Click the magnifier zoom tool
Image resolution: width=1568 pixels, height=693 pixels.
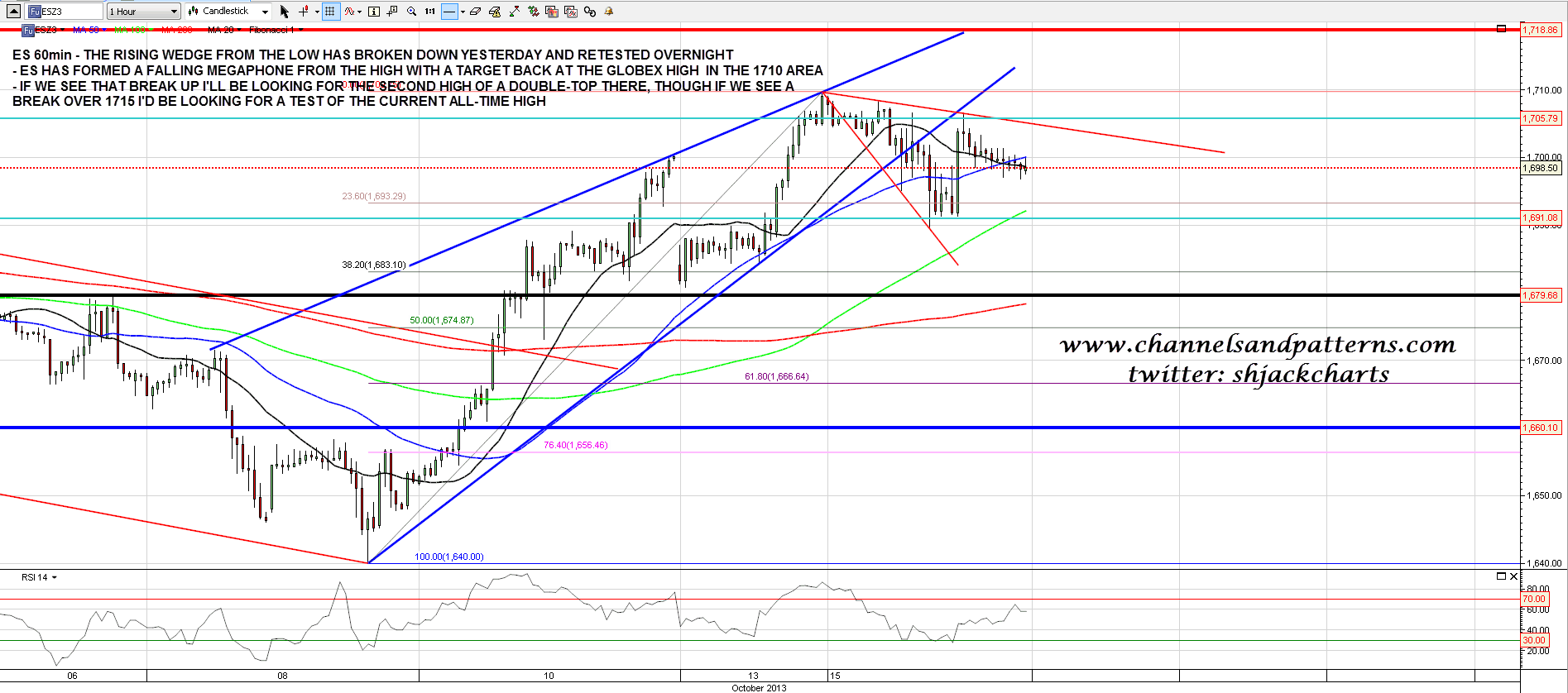pos(411,12)
